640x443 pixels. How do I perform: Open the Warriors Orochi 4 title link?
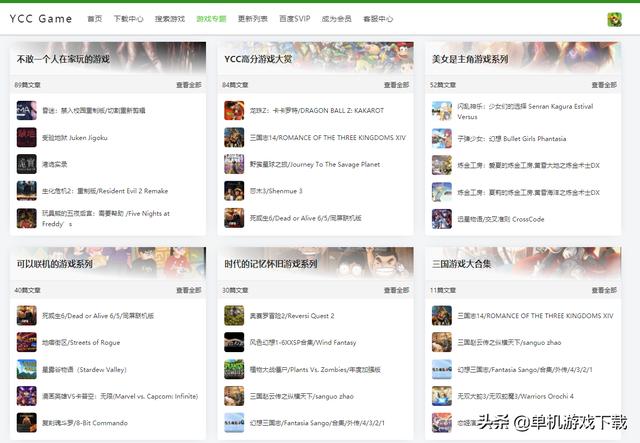[x=516, y=396]
